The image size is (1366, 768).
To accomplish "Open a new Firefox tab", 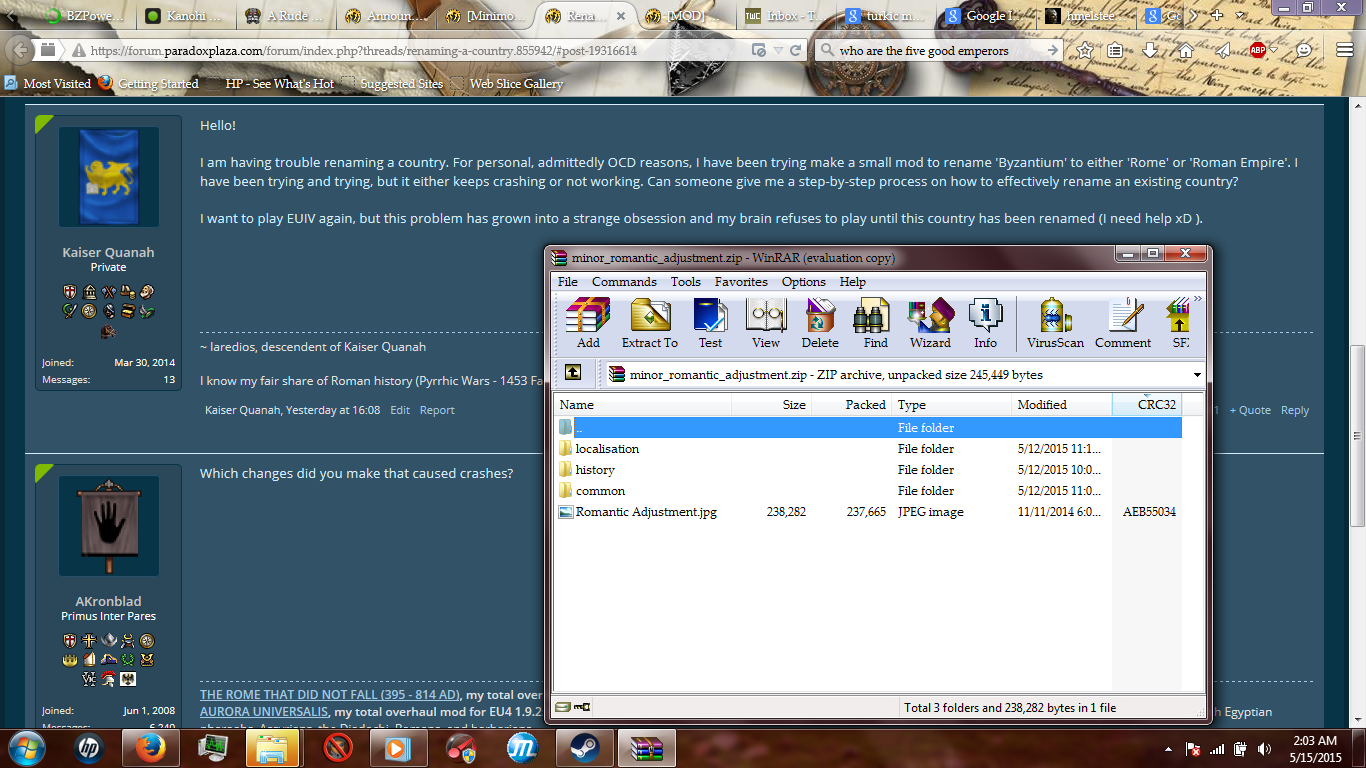I will pyautogui.click(x=1218, y=15).
